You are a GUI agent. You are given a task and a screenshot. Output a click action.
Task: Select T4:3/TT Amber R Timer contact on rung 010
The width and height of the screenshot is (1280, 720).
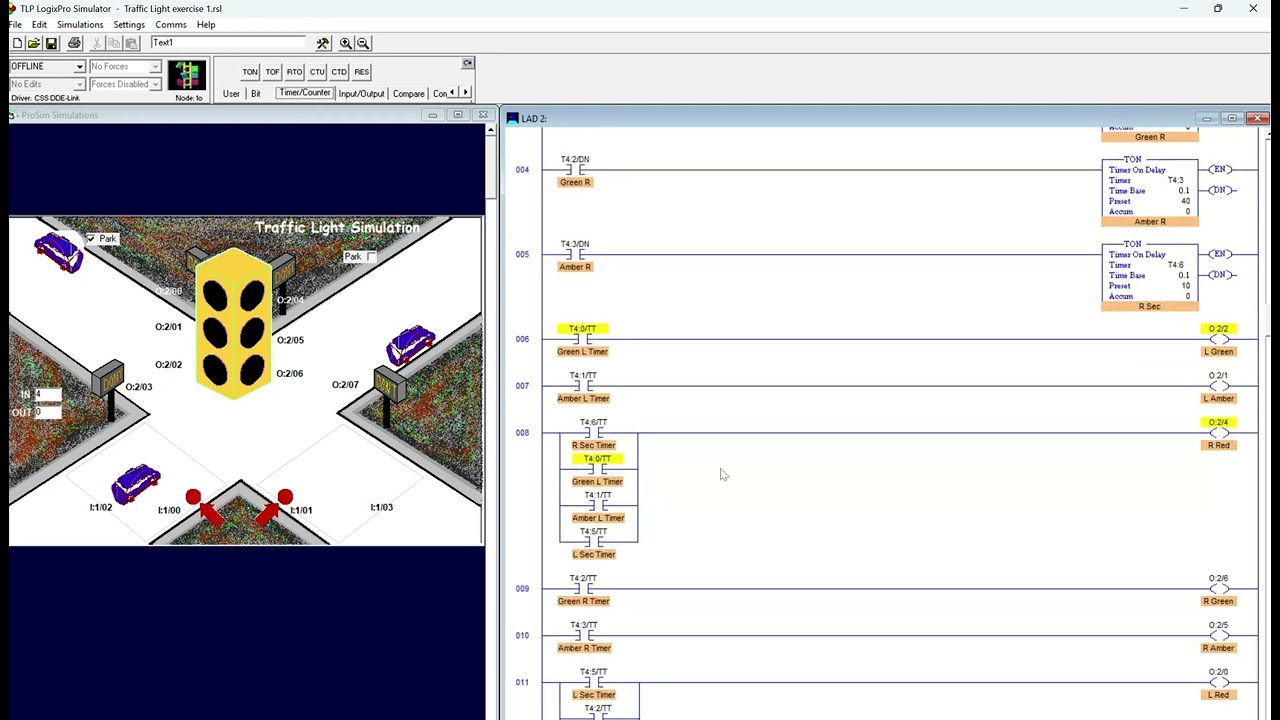pos(584,636)
